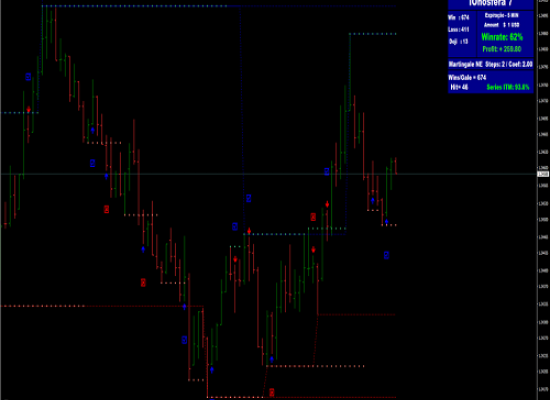This screenshot has height=400, width=550.
Task: Click the leftmost red down signal arrow
Action: [x=28, y=110]
